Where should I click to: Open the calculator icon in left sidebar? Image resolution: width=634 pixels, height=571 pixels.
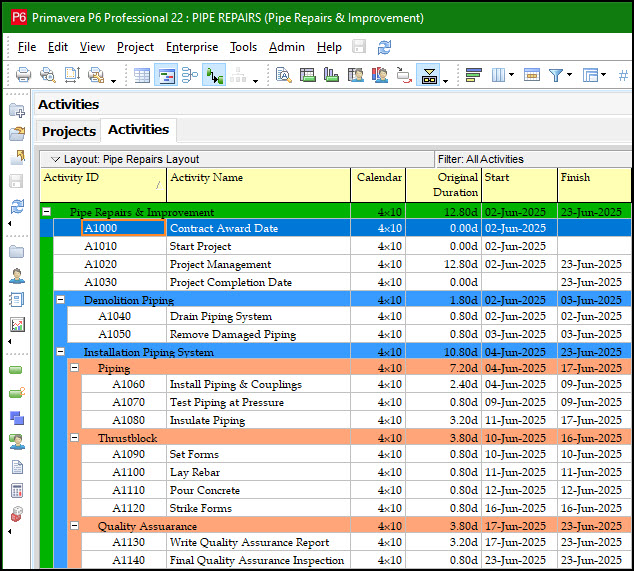17,490
